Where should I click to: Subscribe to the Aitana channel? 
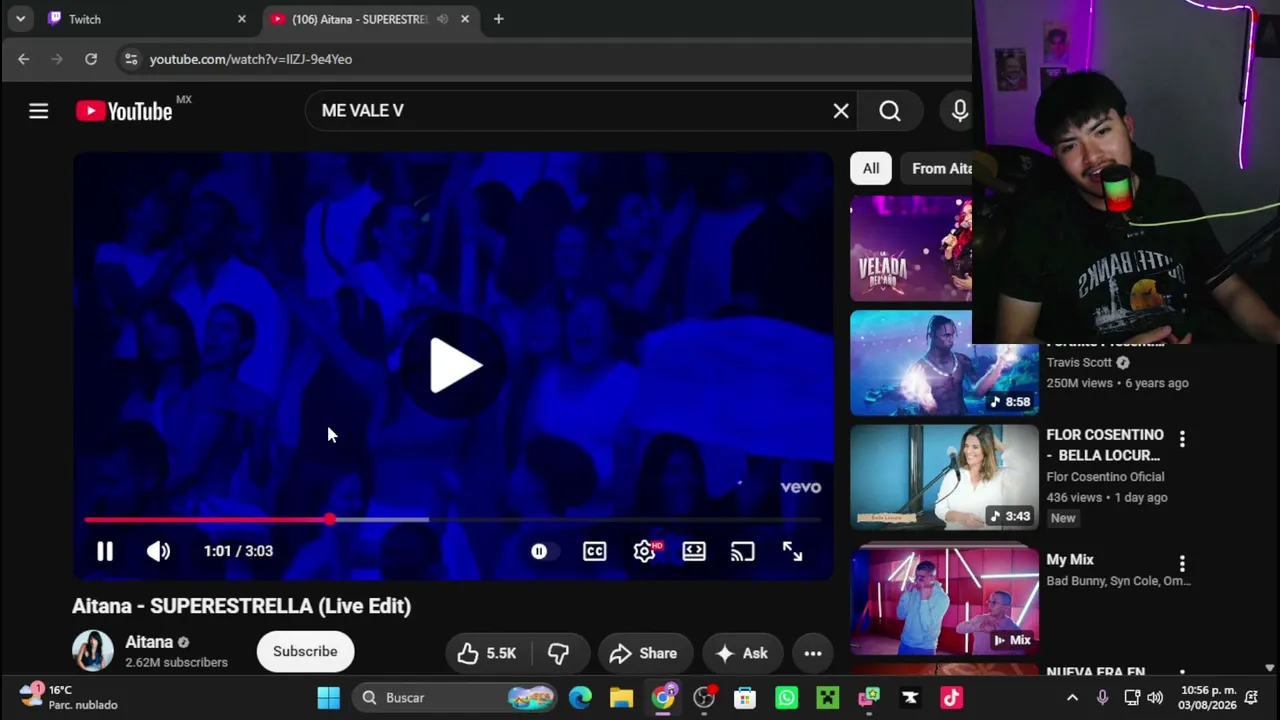[305, 651]
